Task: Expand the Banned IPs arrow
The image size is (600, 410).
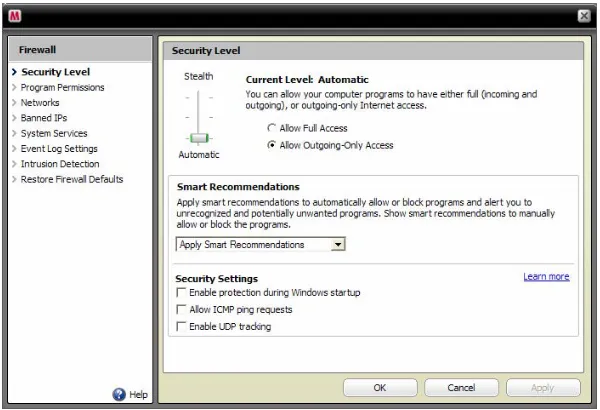Action: click(15, 118)
